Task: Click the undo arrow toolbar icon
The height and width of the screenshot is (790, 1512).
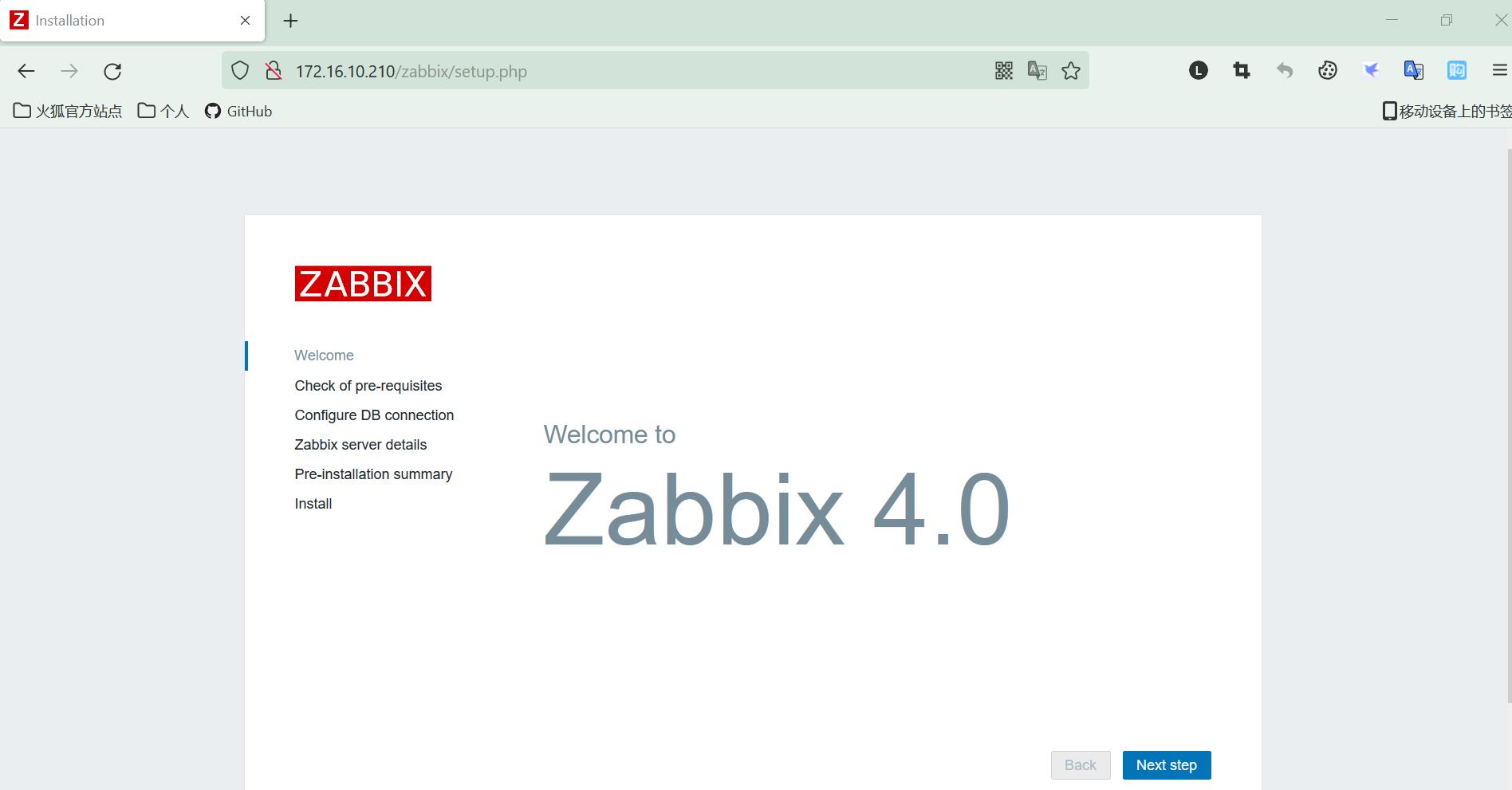Action: pos(1285,71)
